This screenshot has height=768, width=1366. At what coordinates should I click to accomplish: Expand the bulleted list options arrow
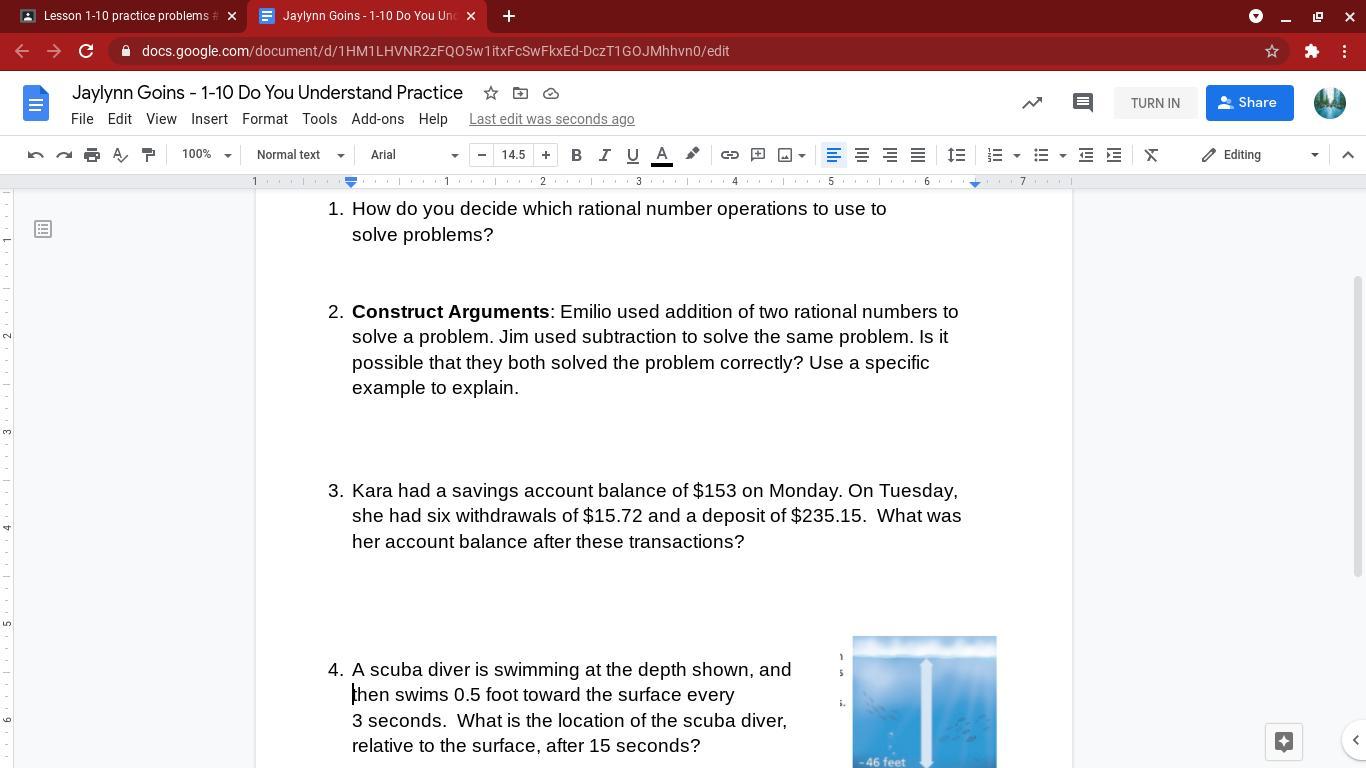coord(1063,155)
